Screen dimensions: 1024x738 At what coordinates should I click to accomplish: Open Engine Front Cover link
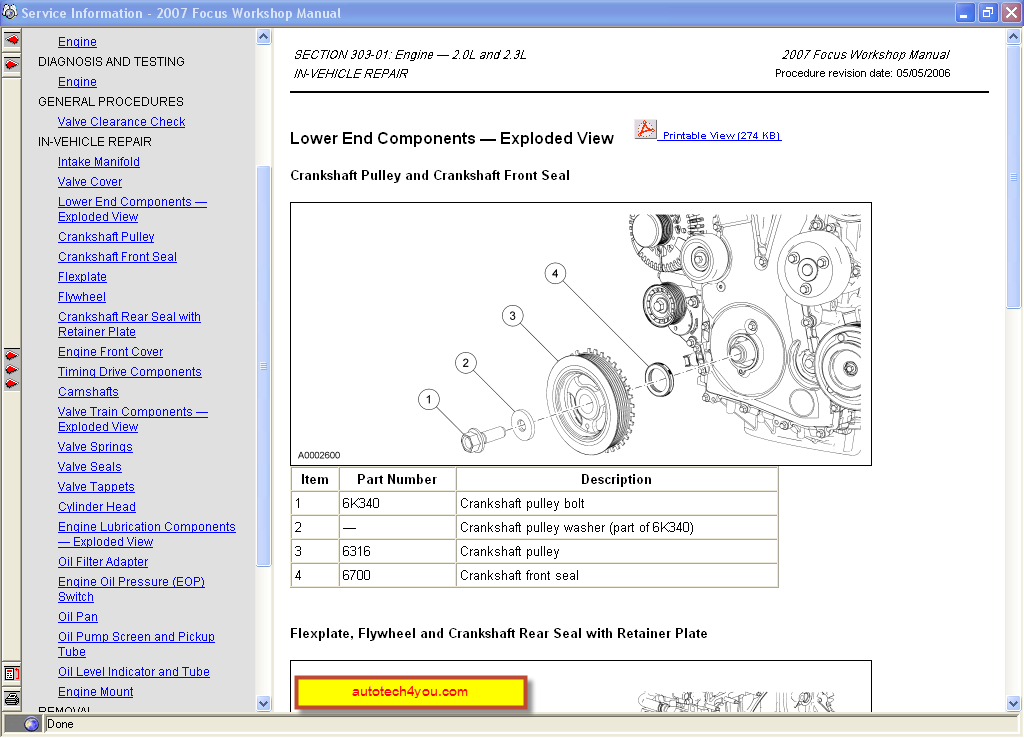pyautogui.click(x=110, y=352)
